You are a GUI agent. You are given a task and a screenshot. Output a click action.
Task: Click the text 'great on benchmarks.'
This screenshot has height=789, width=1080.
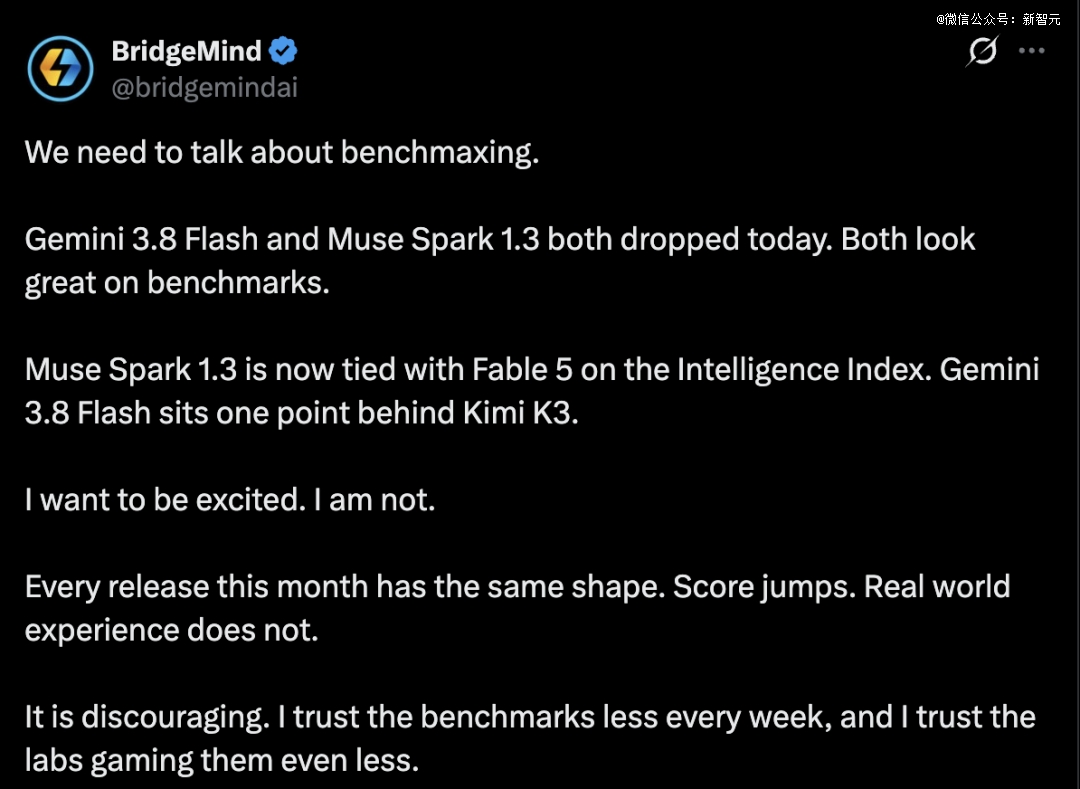pyautogui.click(x=177, y=283)
